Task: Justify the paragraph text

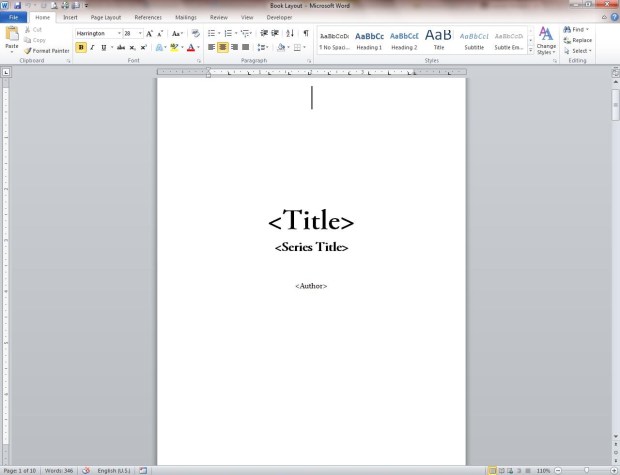Action: tap(246, 47)
